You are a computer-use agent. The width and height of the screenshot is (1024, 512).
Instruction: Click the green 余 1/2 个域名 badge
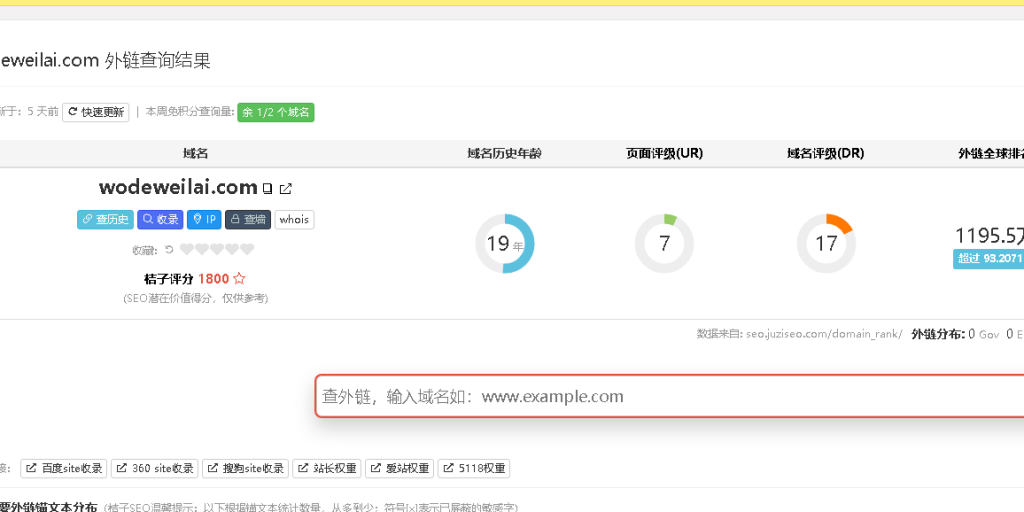276,112
